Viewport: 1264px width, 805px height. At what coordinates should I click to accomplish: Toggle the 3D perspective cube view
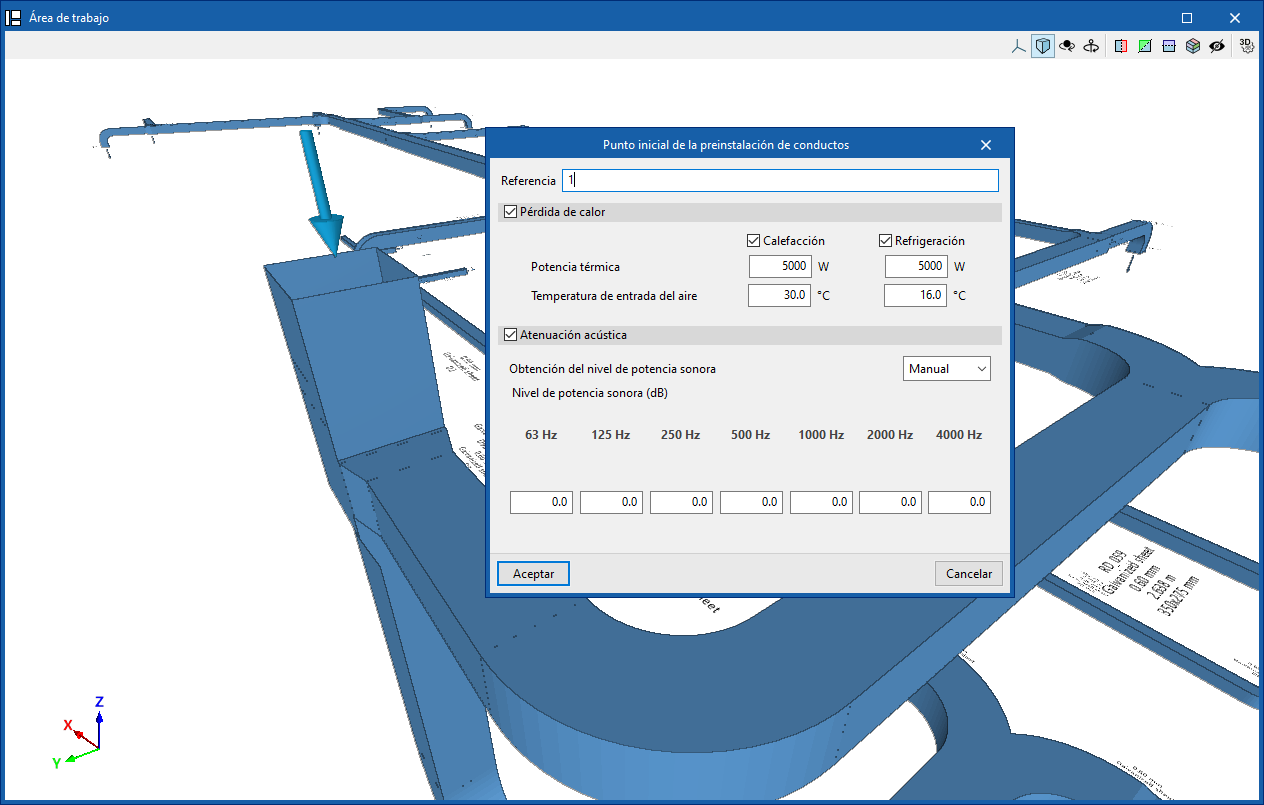pyautogui.click(x=1043, y=46)
